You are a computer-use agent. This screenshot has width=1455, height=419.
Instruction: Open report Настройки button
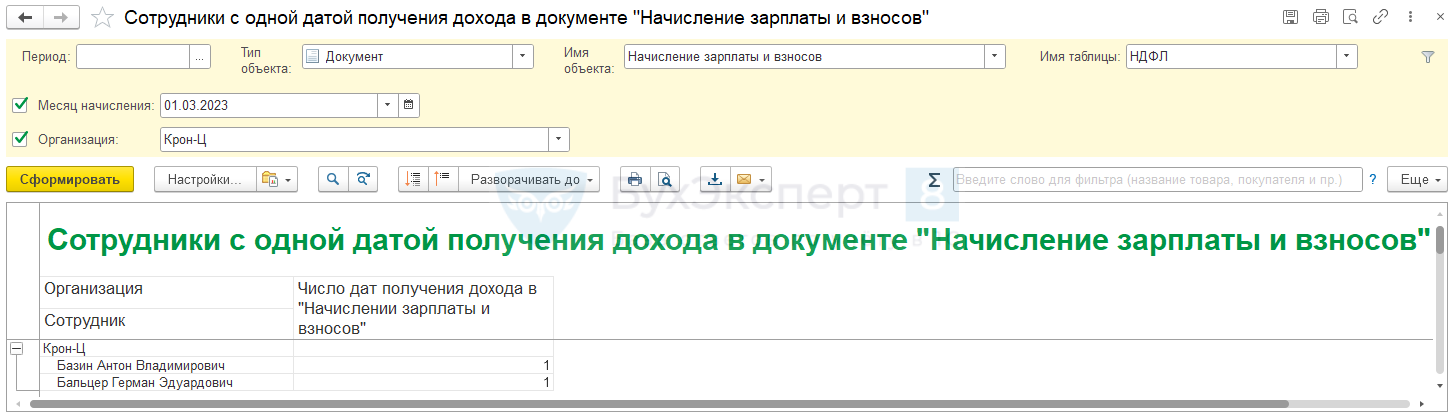tap(205, 180)
